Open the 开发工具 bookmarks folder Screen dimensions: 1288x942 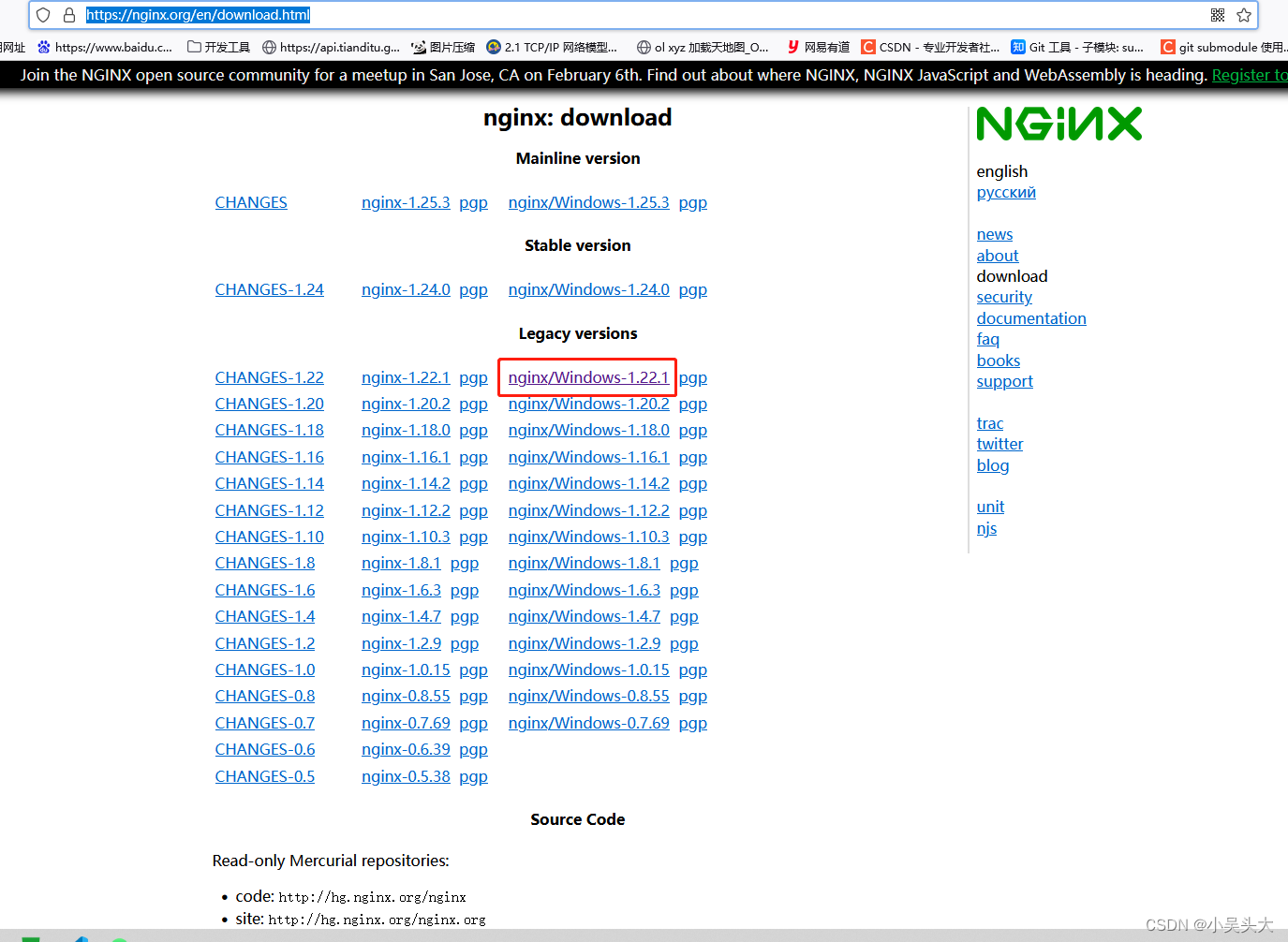[x=219, y=47]
